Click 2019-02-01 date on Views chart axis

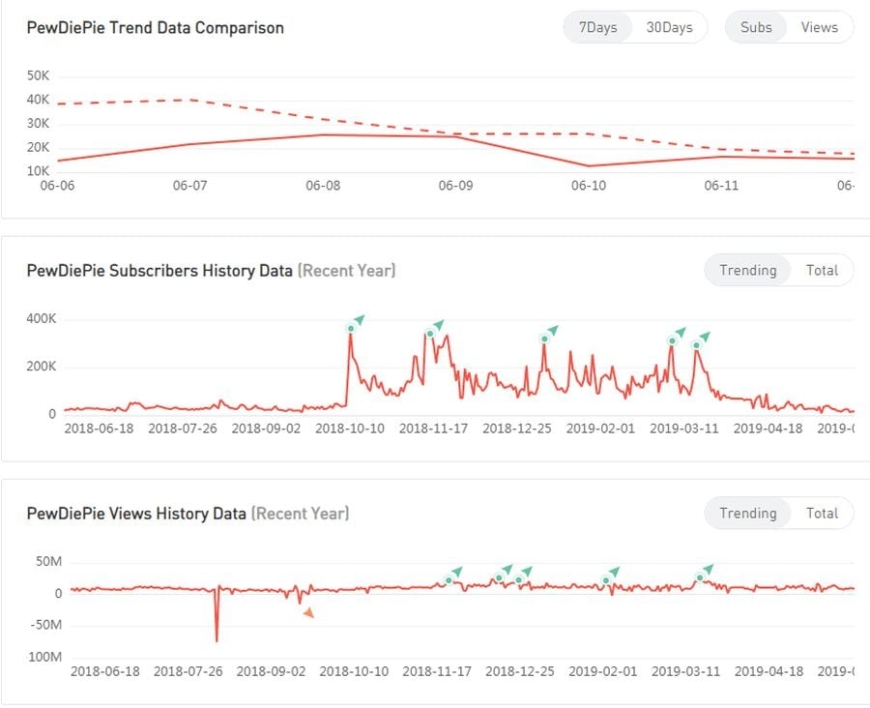point(603,671)
